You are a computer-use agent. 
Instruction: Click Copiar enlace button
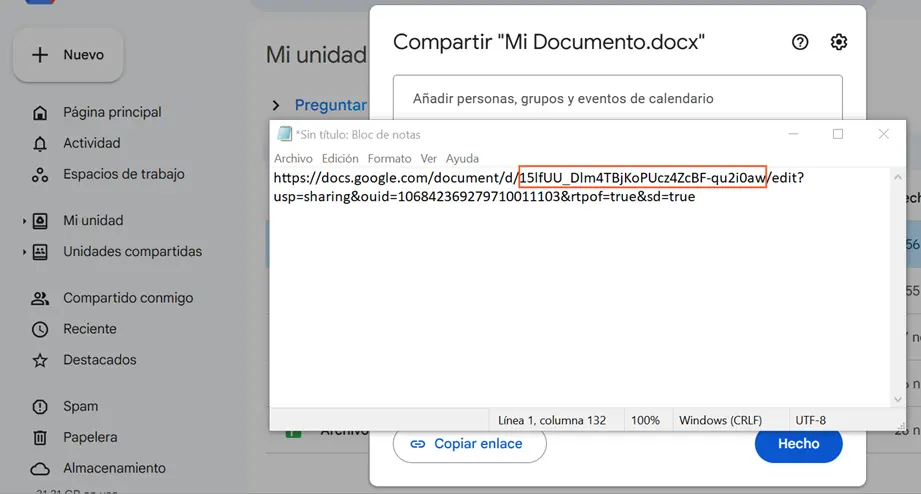point(469,445)
